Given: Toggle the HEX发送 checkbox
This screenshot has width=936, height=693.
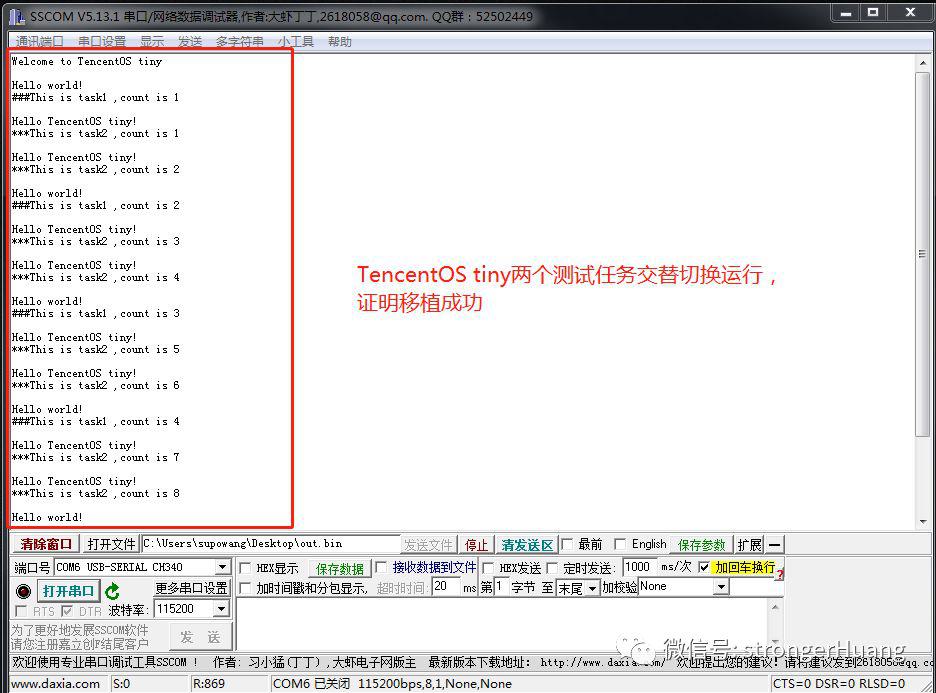Looking at the screenshot, I should (488, 568).
